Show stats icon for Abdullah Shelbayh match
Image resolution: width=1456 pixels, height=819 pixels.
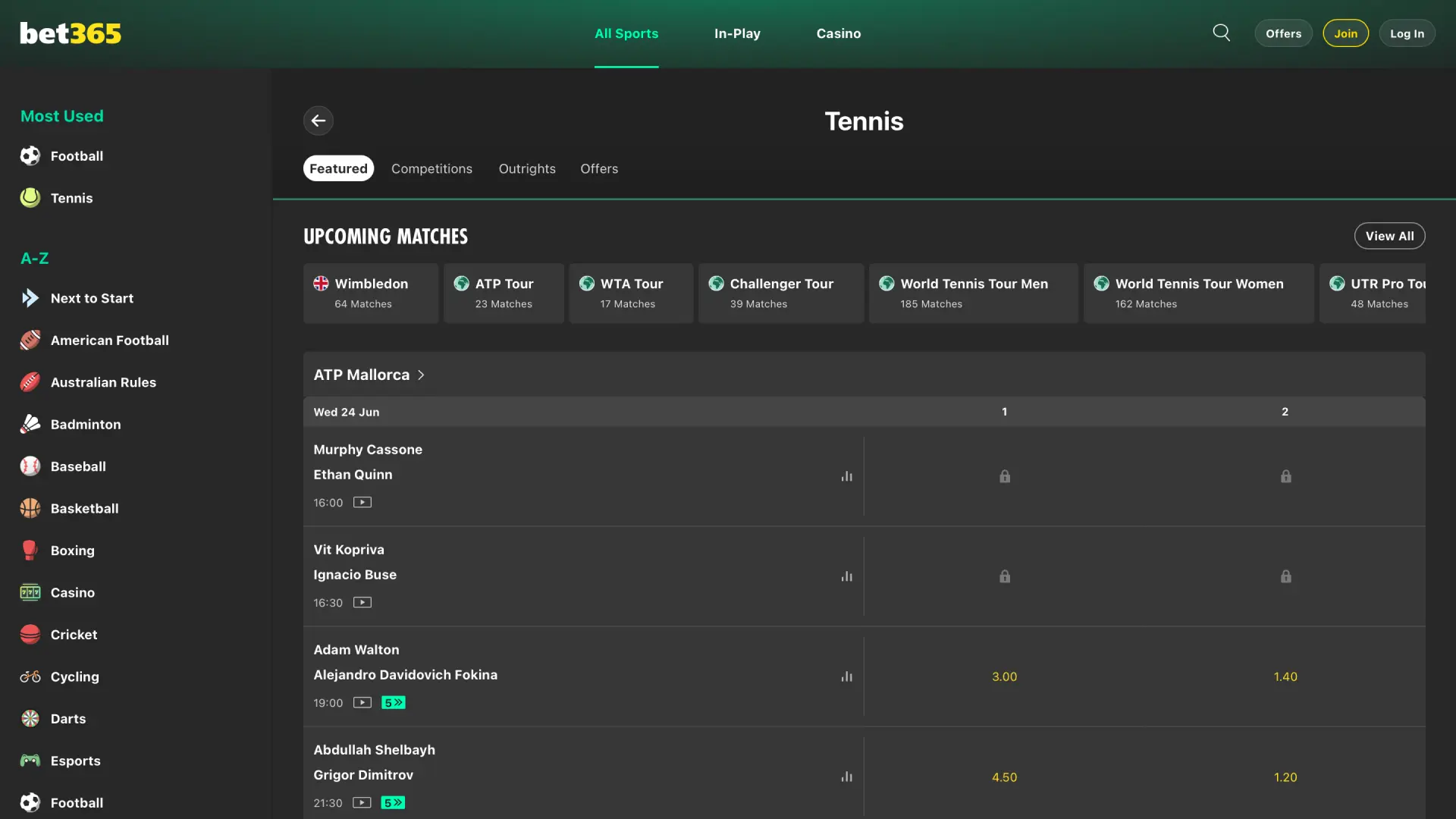(x=846, y=777)
